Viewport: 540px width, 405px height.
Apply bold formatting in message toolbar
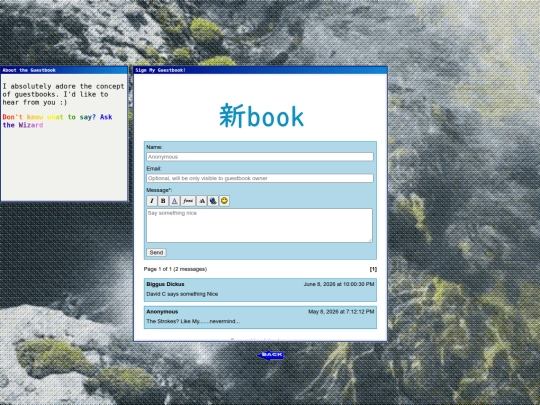coord(163,201)
